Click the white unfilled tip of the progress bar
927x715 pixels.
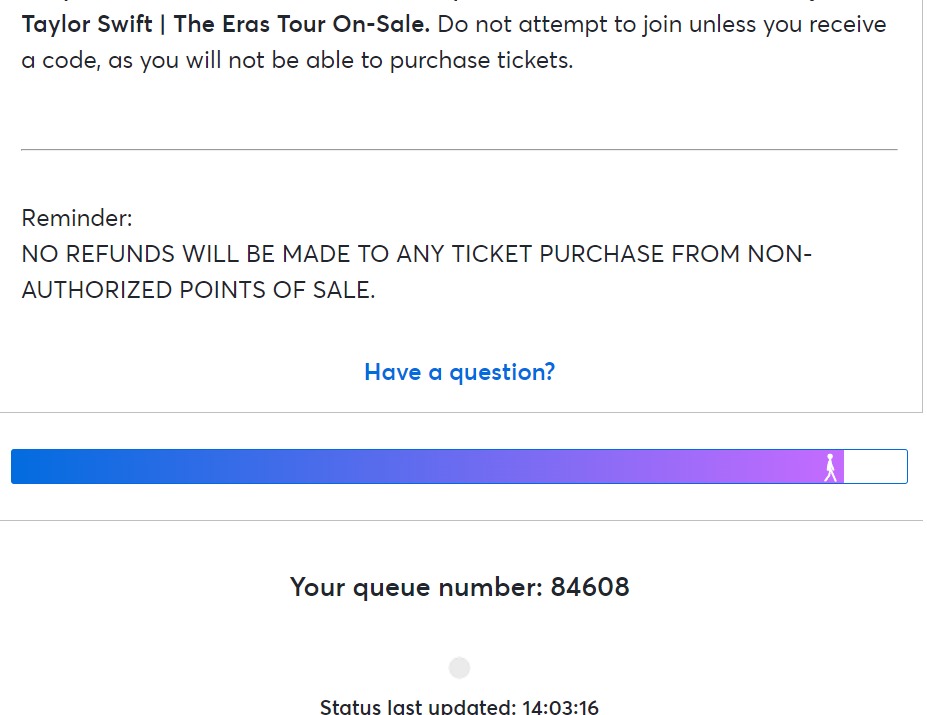(875, 465)
